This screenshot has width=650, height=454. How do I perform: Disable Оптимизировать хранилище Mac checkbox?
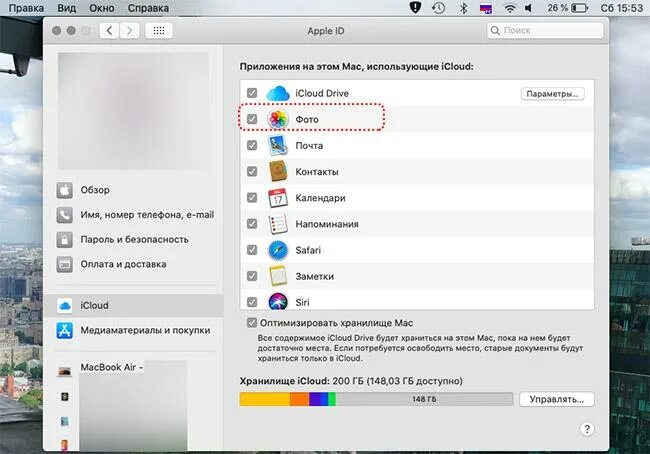point(252,323)
